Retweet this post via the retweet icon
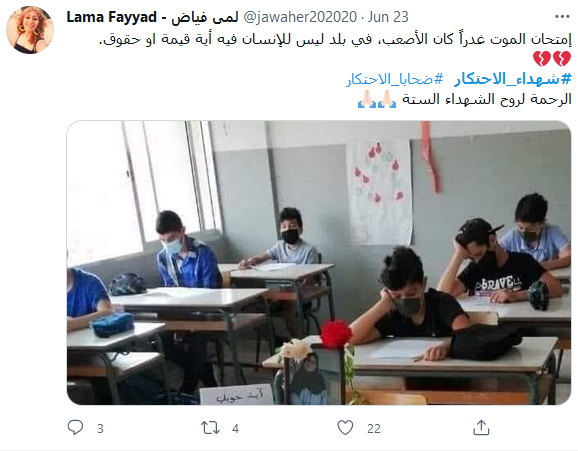 click(x=210, y=428)
